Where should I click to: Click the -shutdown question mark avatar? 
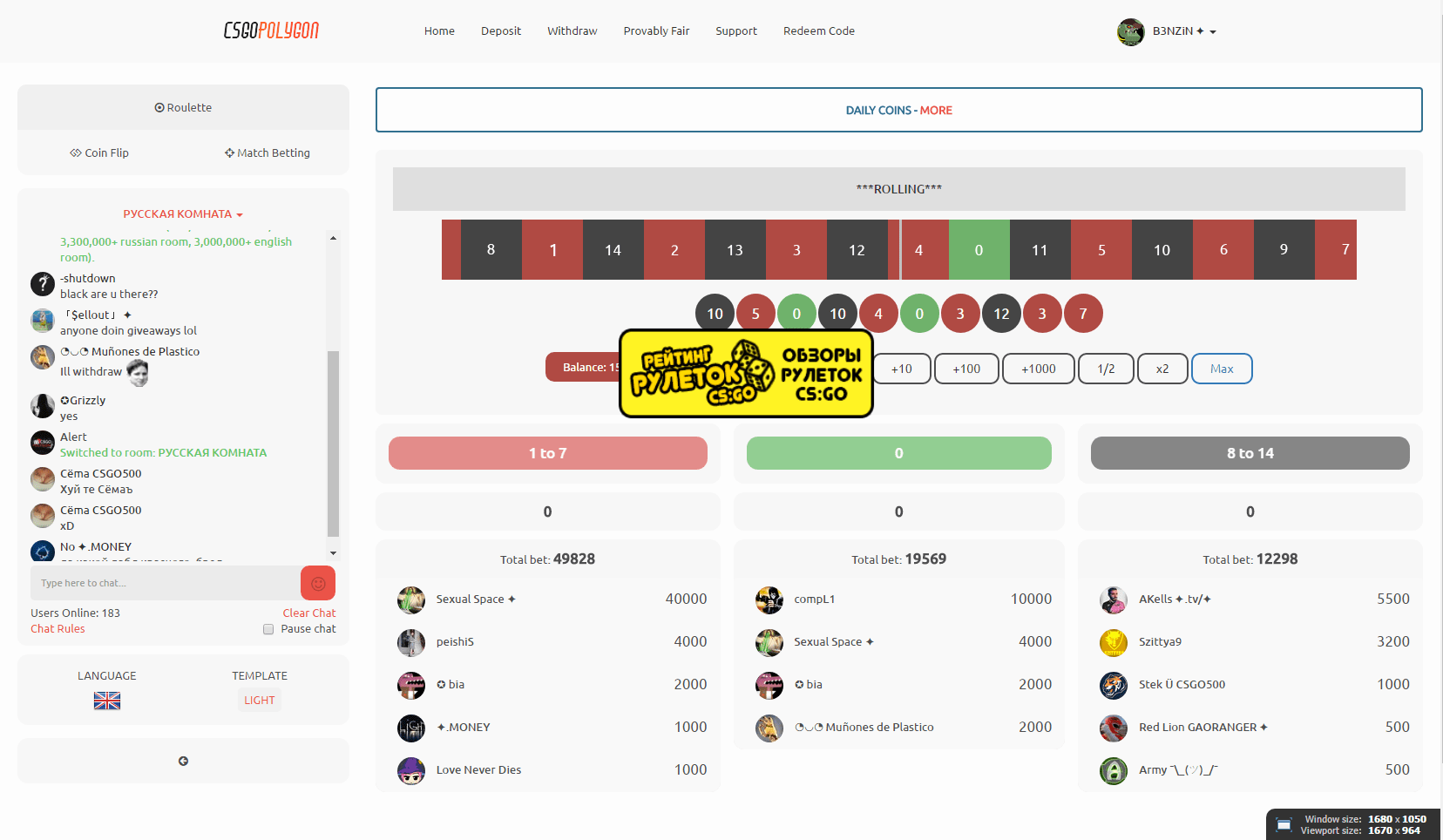click(43, 283)
